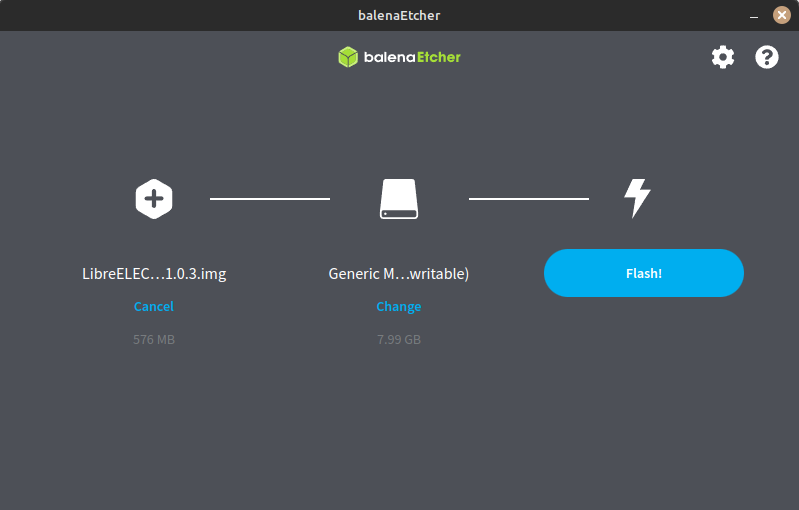Click the hexagon plus image icon
This screenshot has height=510, width=799.
point(154,199)
